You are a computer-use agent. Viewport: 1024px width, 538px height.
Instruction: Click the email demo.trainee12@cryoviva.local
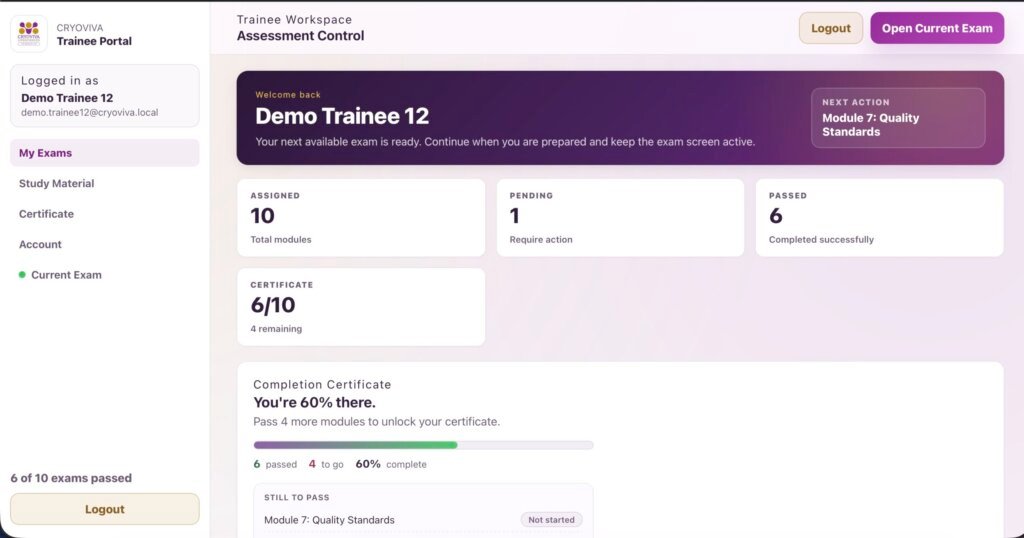click(x=89, y=112)
